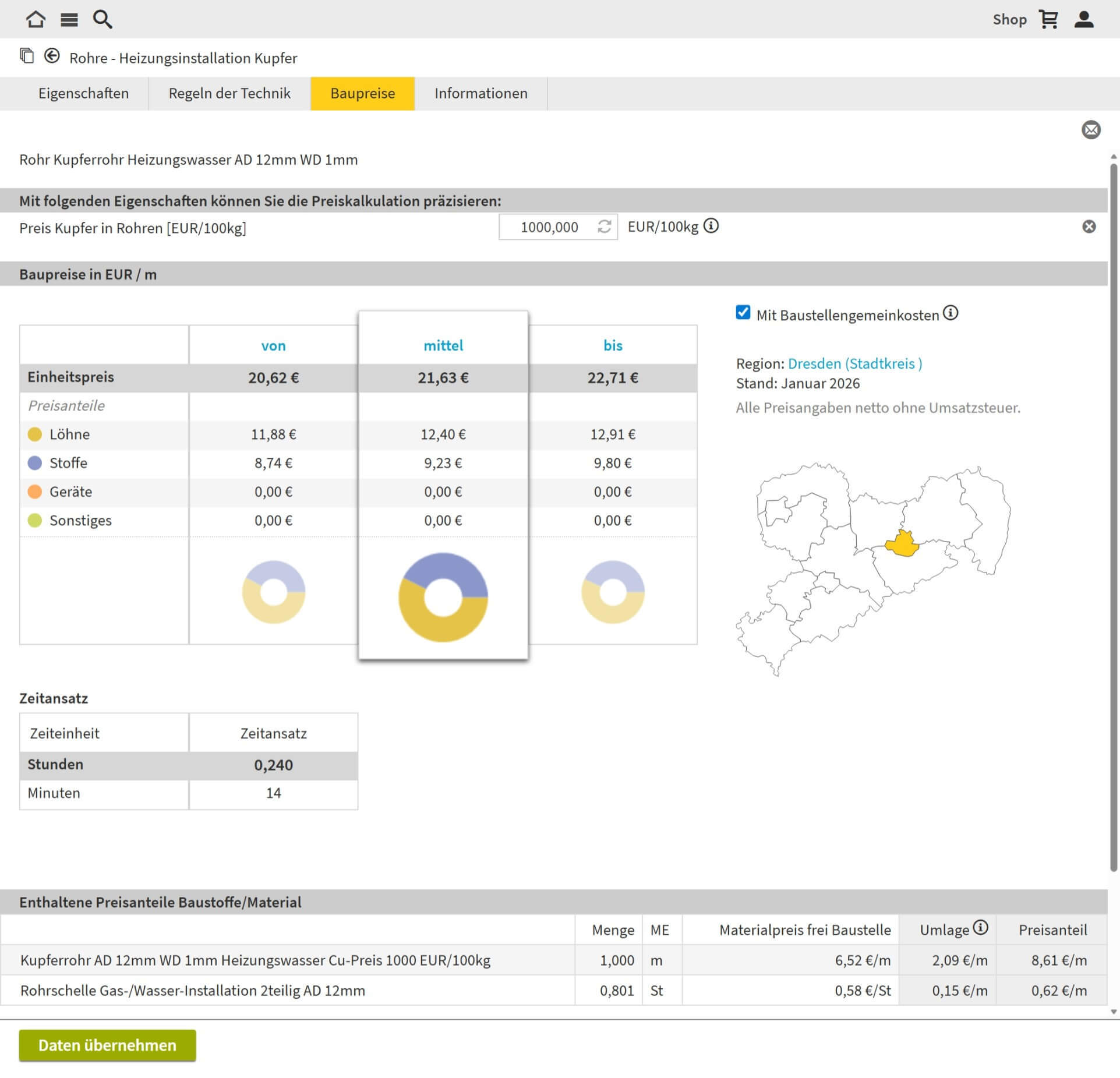The image size is (1120, 1078).
Task: Open the search magnifier
Action: click(103, 19)
